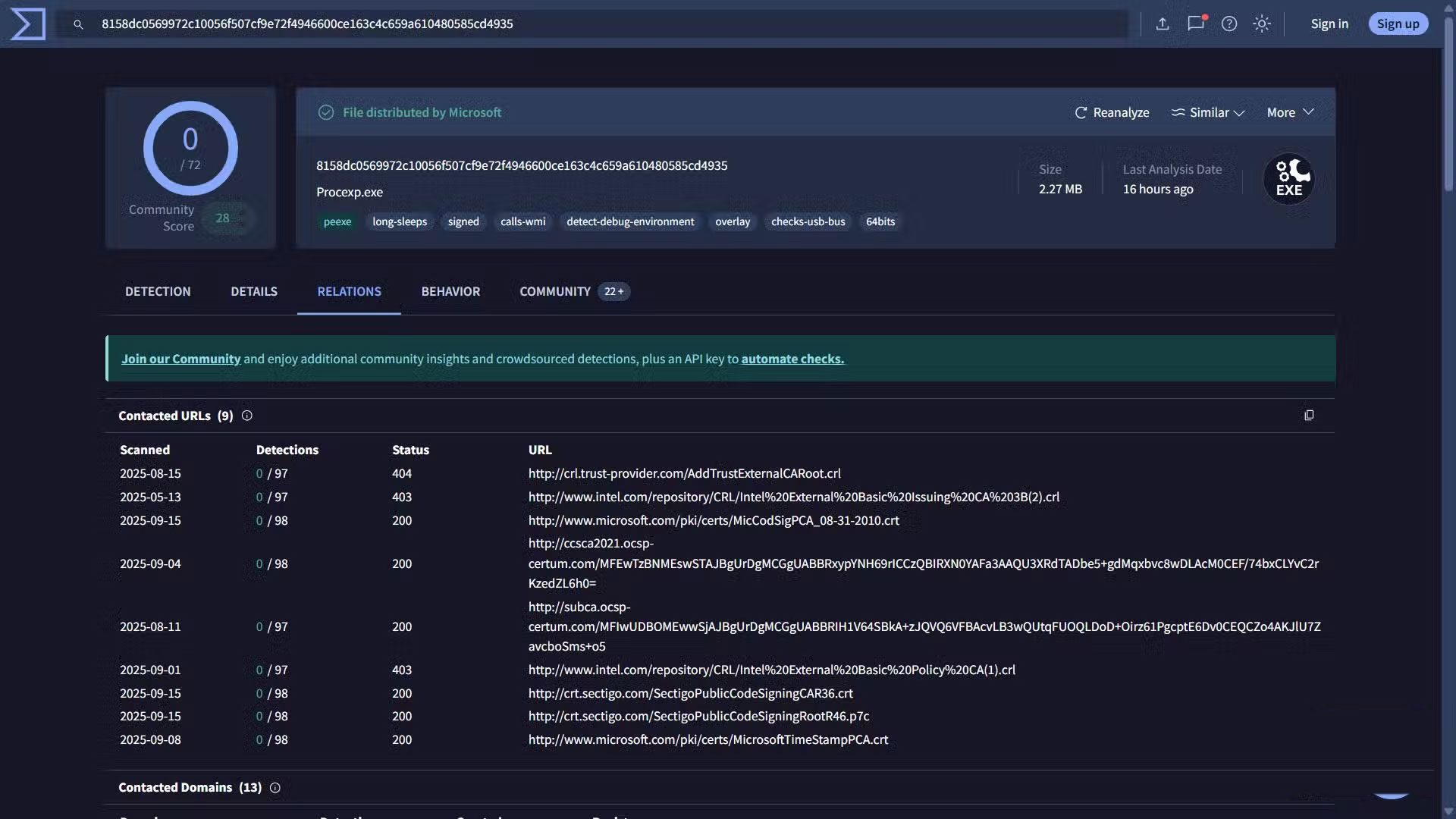Open the More dropdown menu
Image resolution: width=1456 pixels, height=819 pixels.
(1290, 112)
